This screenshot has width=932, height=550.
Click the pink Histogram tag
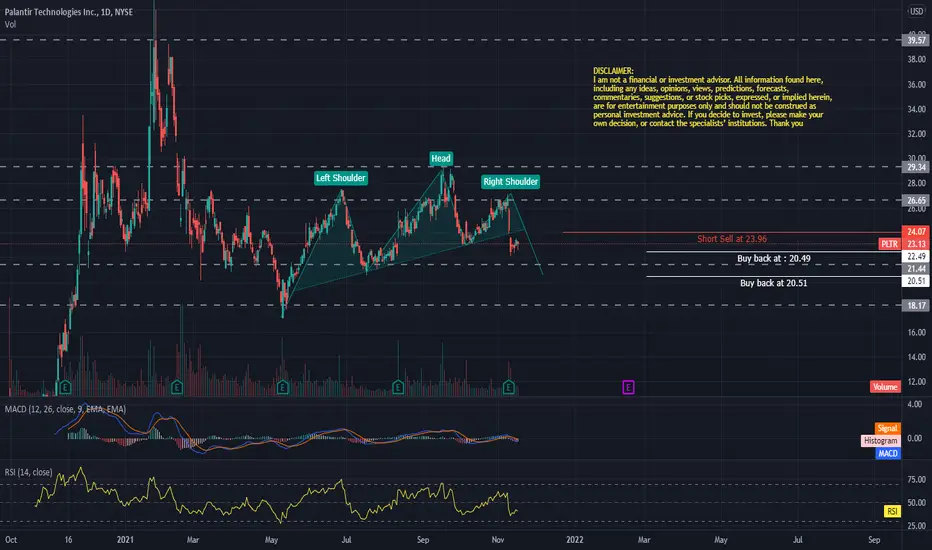[x=880, y=441]
